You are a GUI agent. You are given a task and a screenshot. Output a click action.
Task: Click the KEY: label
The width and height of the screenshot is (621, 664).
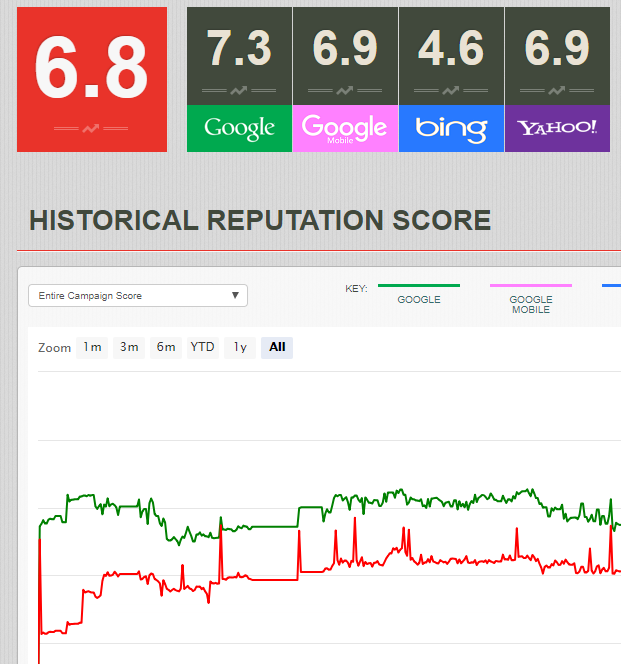(356, 289)
